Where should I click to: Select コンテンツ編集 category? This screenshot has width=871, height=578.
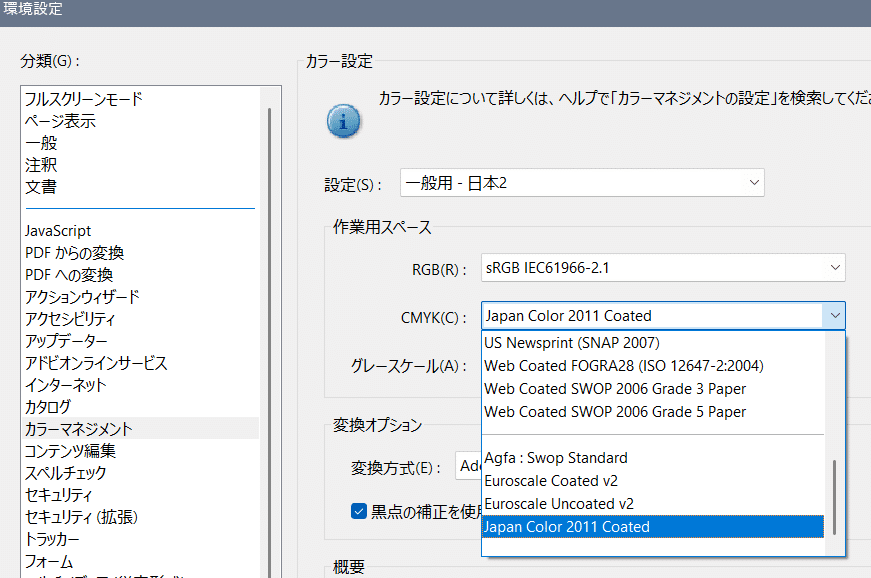[141, 451]
